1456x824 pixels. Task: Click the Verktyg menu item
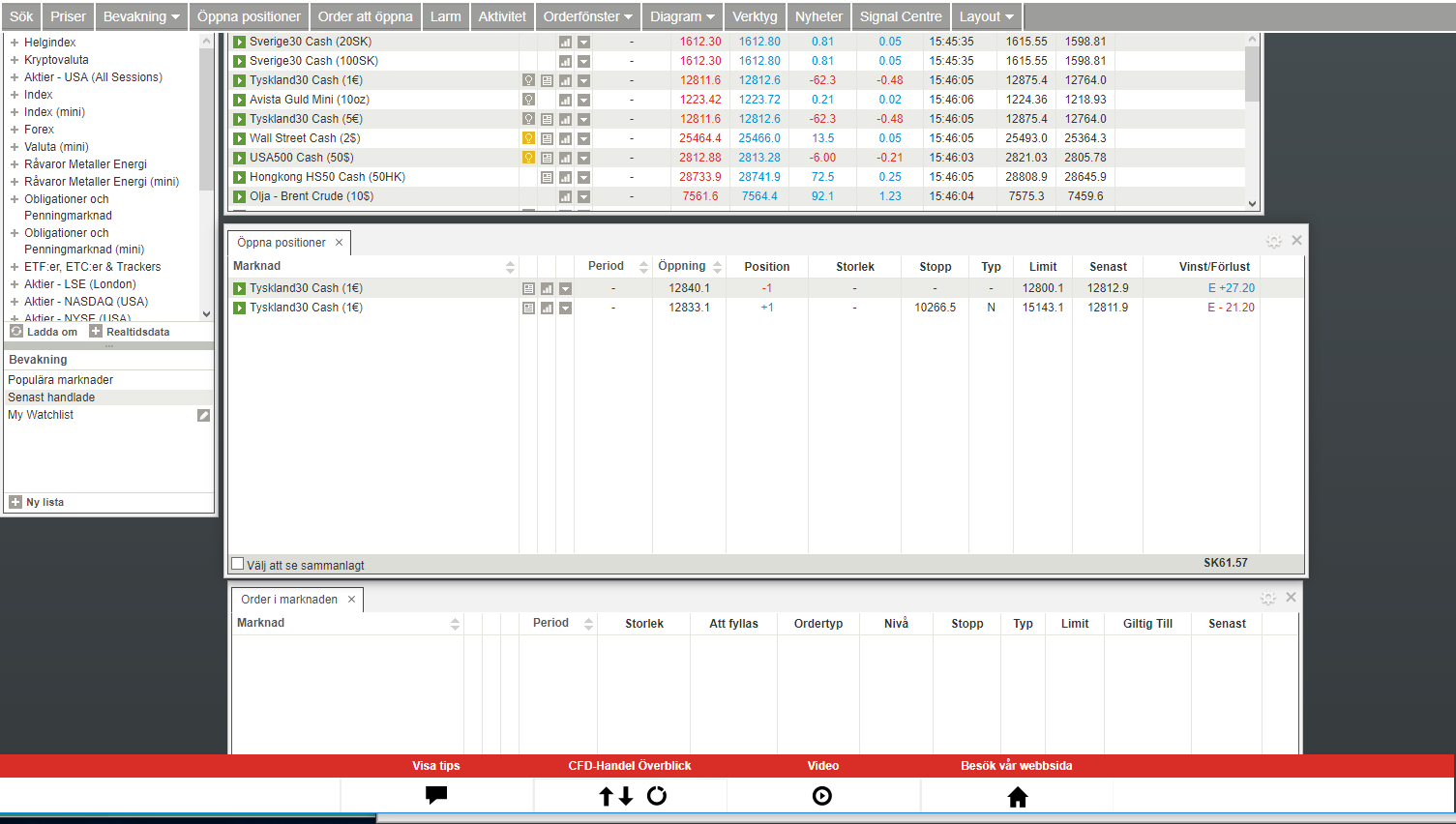[x=755, y=16]
